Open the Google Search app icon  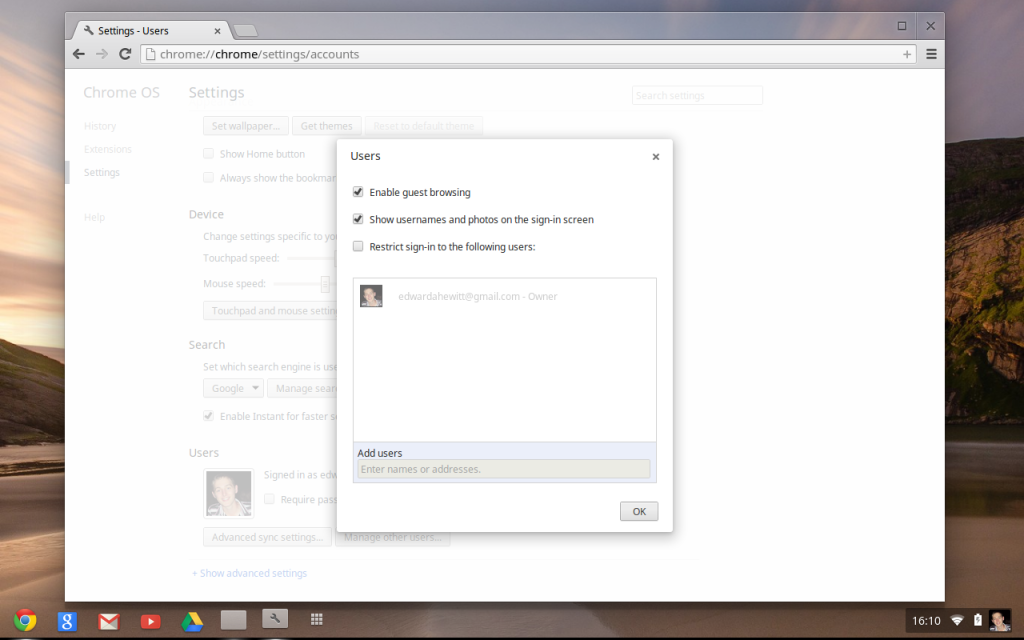pos(66,620)
